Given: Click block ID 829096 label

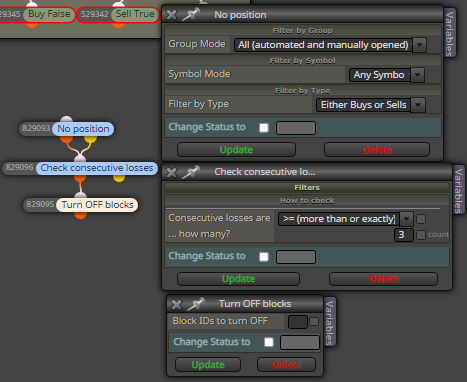Looking at the screenshot, I should coord(19,167).
